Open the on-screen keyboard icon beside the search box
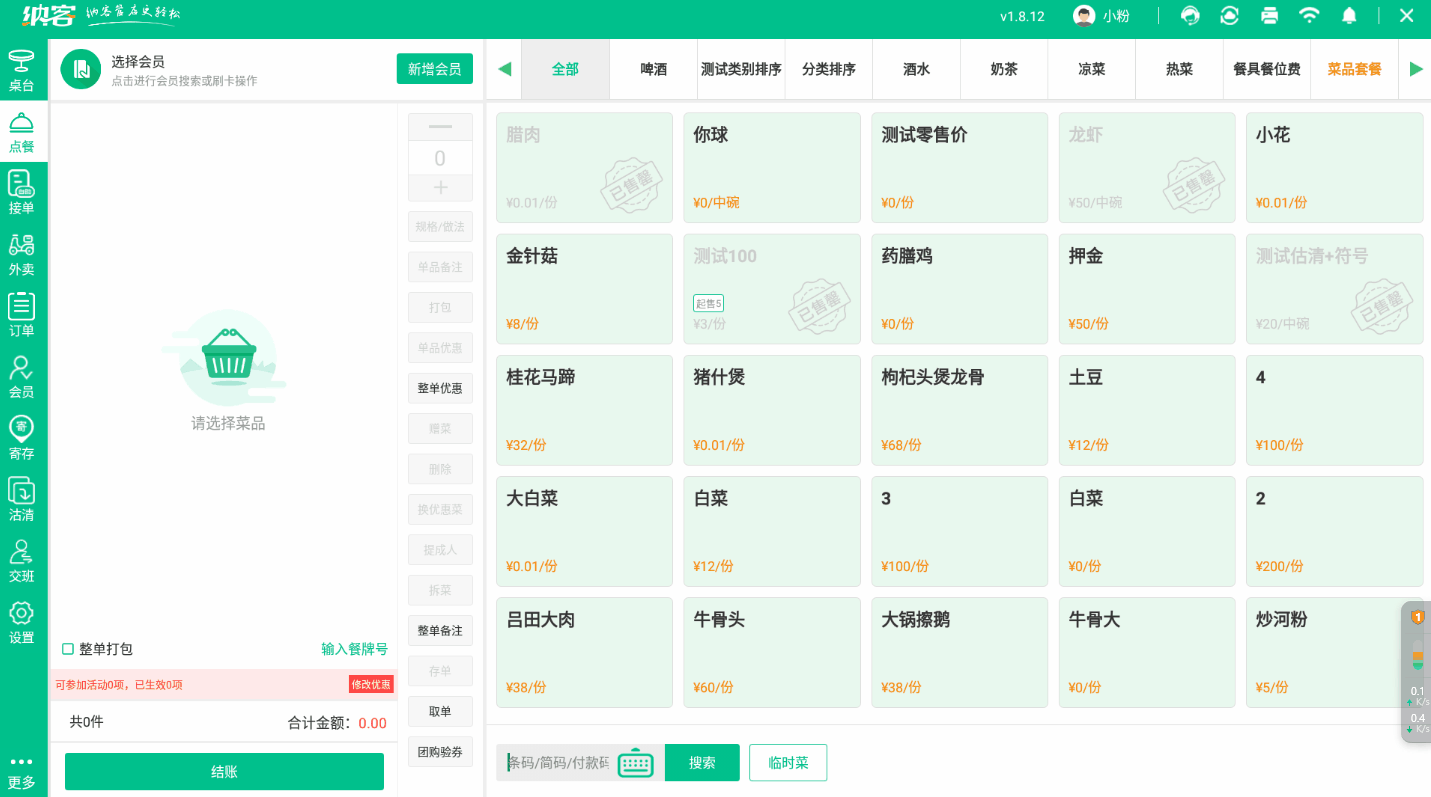This screenshot has height=797, width=1431. 637,762
